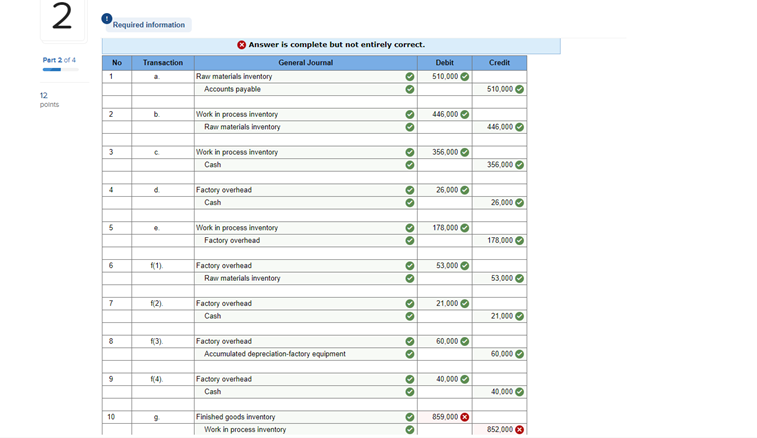Click the green check beside 510,000 credit

(x=519, y=89)
